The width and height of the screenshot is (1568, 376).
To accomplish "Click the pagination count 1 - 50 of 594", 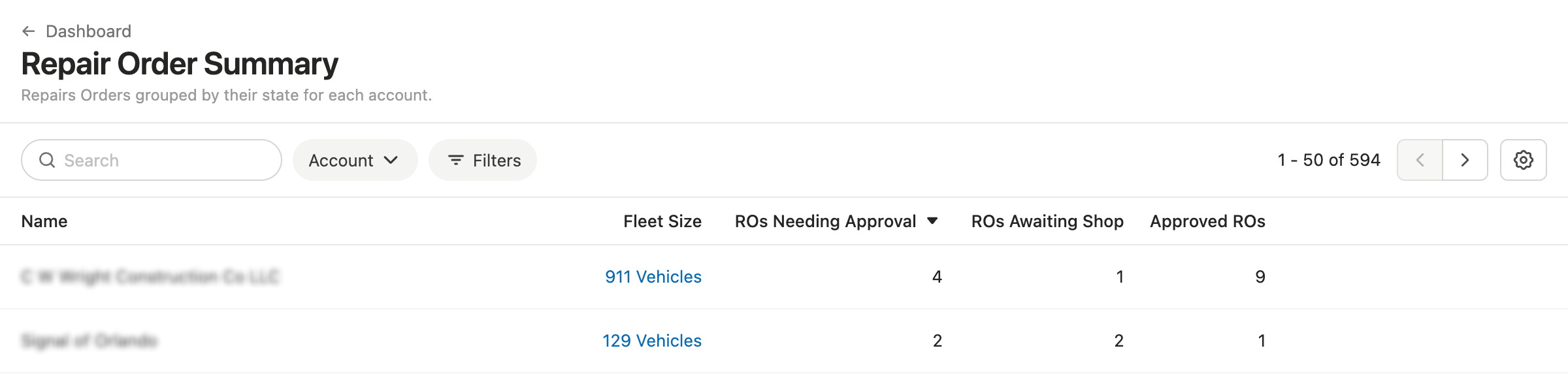I will click(1329, 160).
